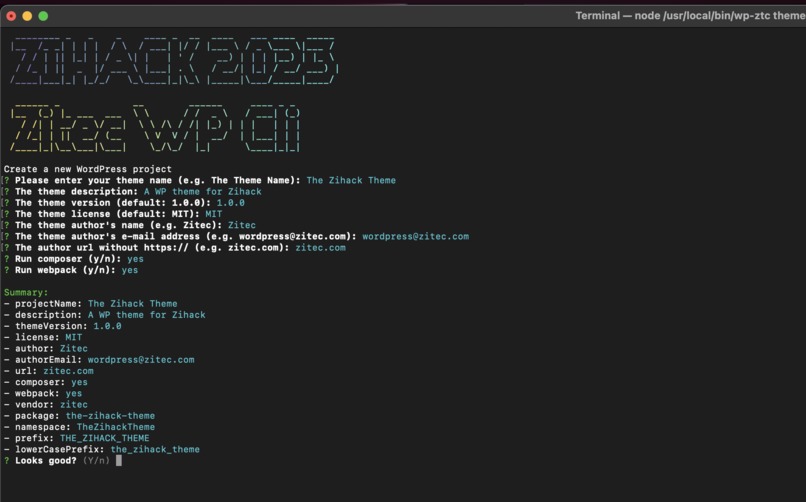Click the summary 'namespace: TheZihackTheme' row

[x=79, y=427]
